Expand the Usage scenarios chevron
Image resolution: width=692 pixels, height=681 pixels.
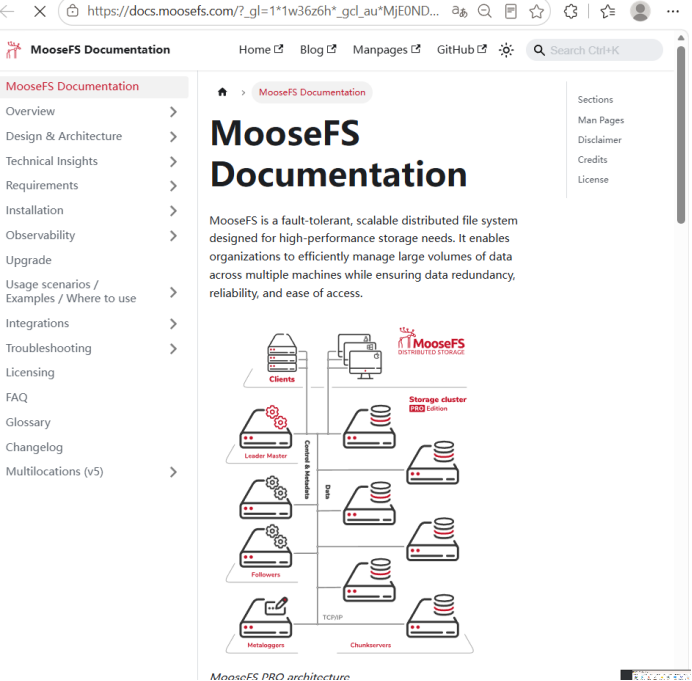(173, 292)
